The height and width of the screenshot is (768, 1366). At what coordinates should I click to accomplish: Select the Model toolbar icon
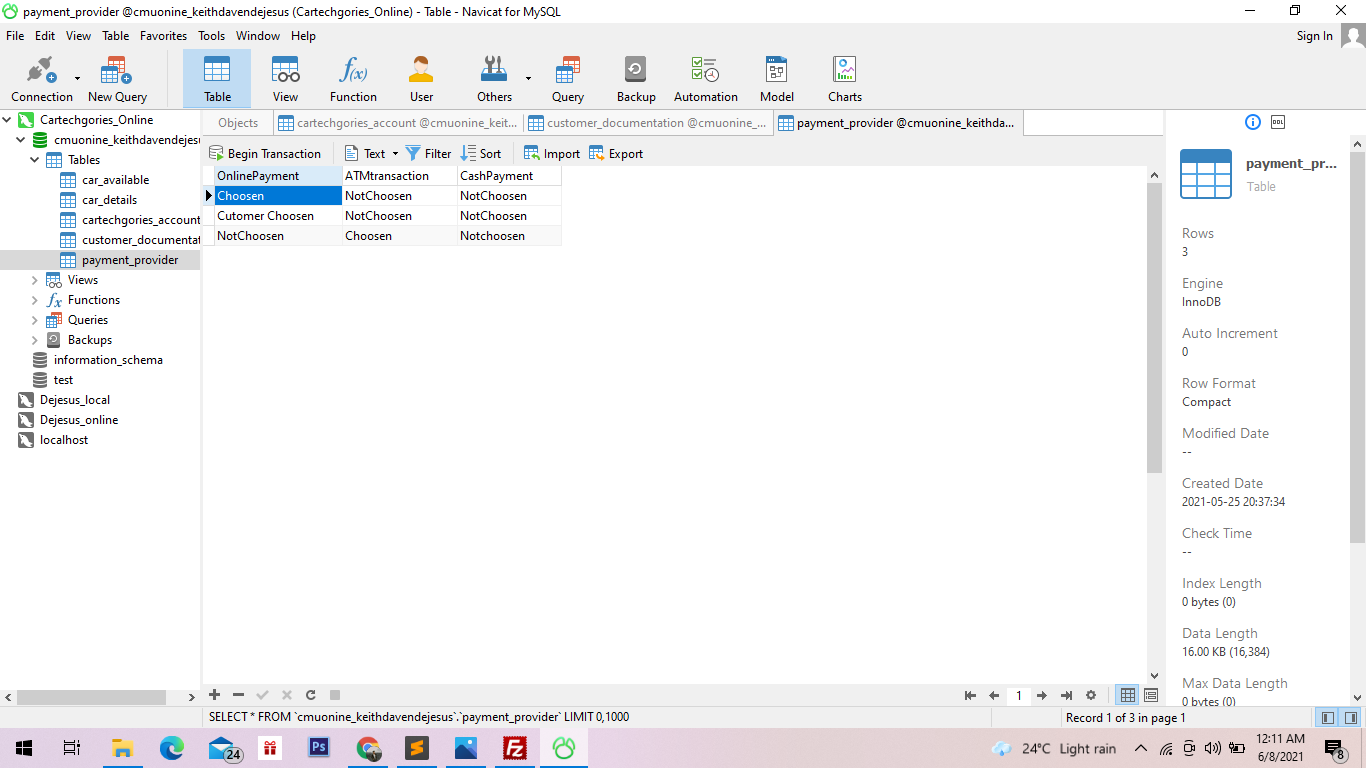pos(776,79)
